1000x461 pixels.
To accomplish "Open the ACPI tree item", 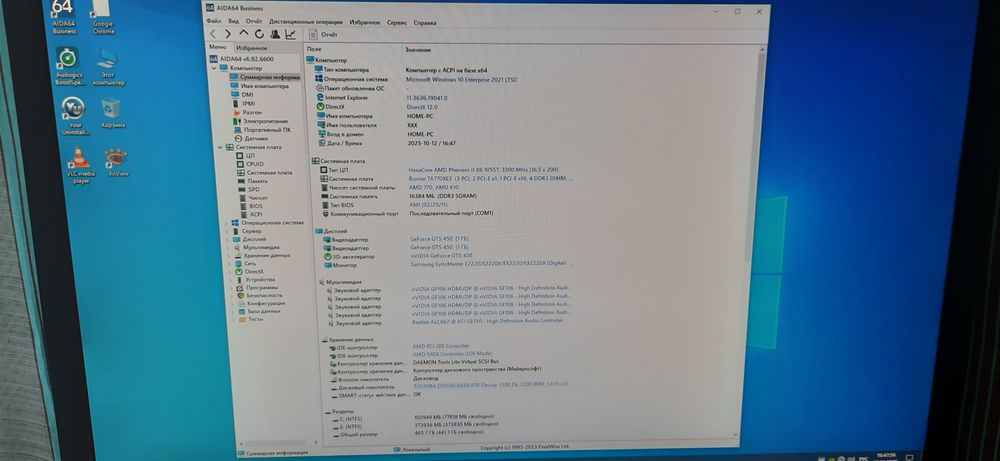I will [252, 214].
